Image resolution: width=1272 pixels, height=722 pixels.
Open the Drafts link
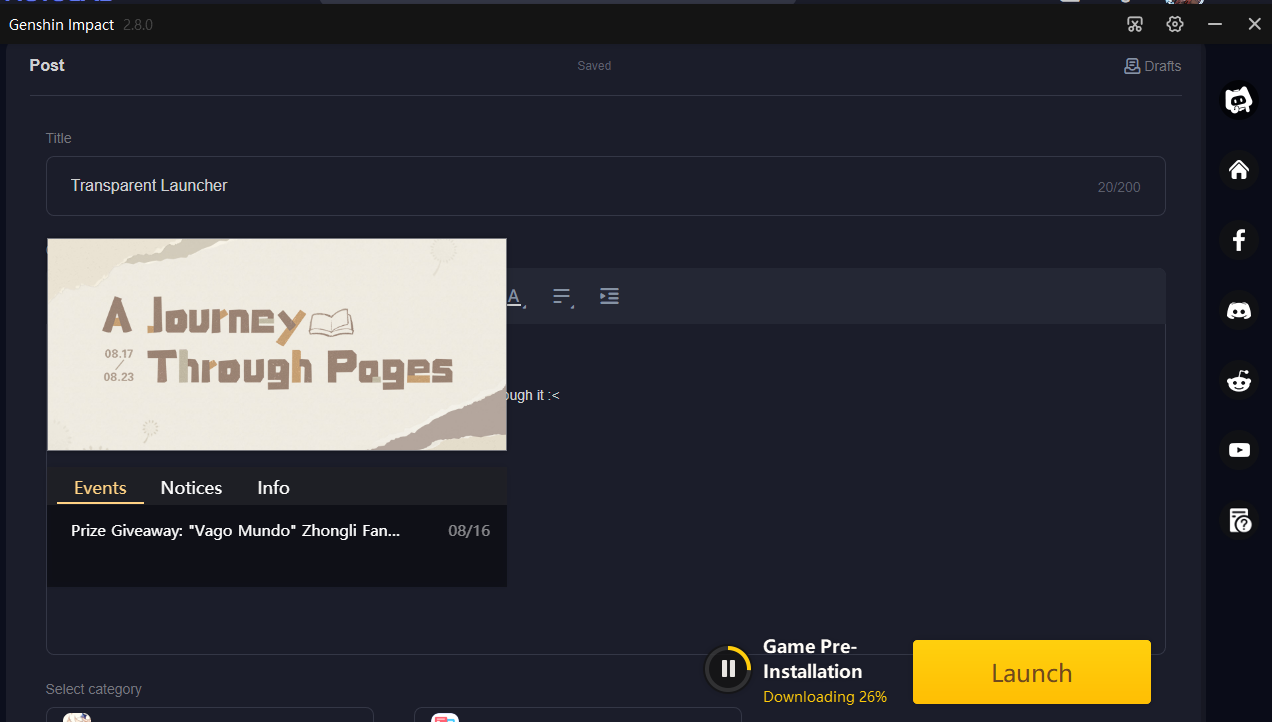1152,66
